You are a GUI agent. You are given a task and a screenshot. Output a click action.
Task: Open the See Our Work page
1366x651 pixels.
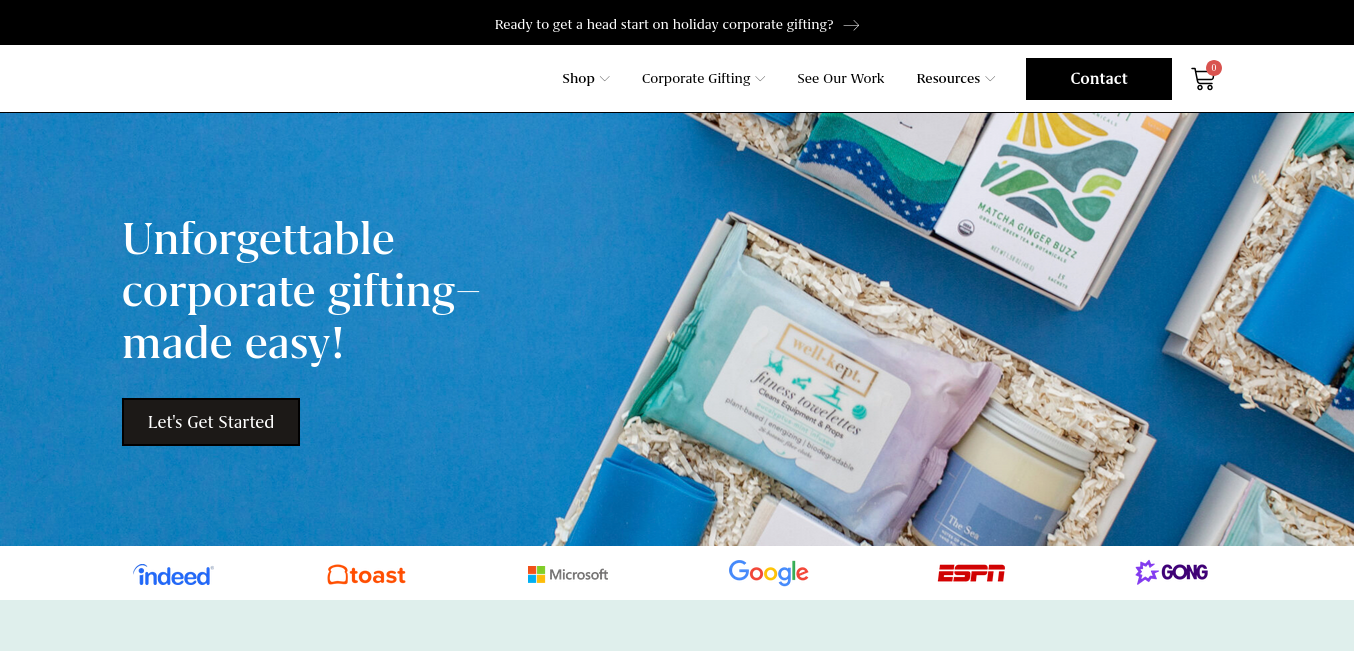841,78
